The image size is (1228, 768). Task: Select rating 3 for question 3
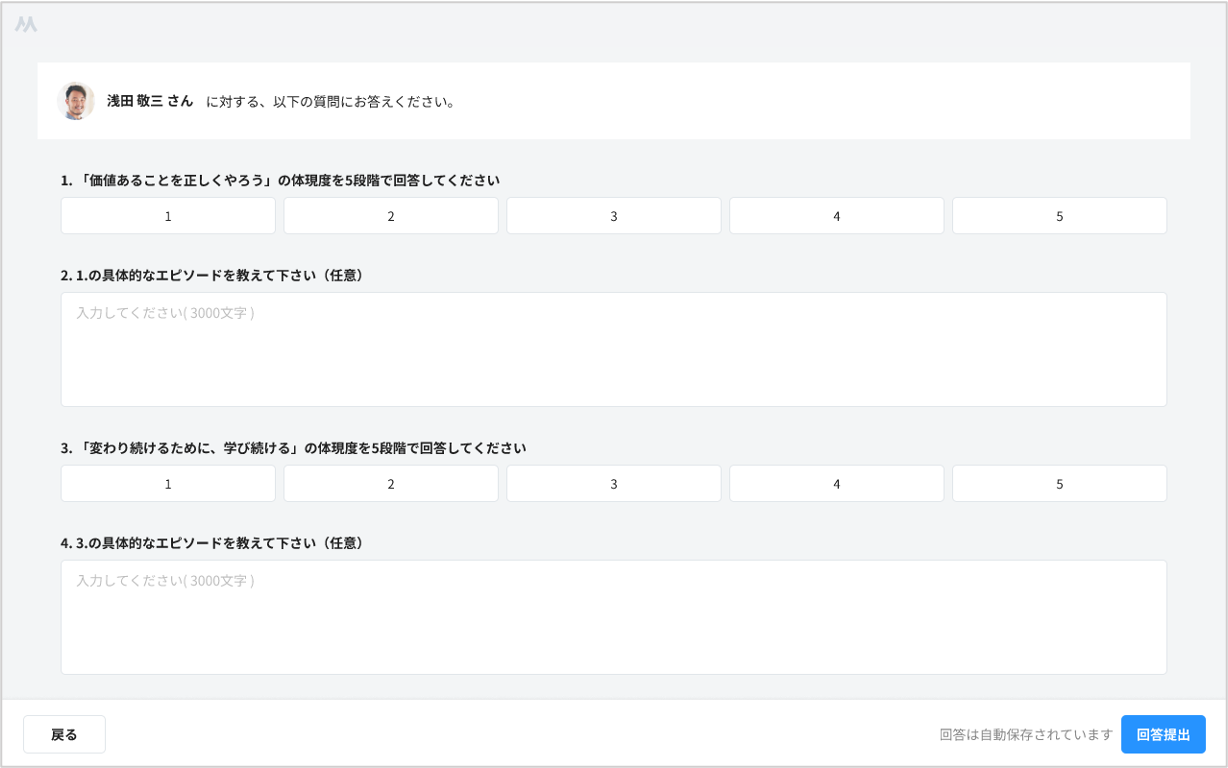(614, 484)
